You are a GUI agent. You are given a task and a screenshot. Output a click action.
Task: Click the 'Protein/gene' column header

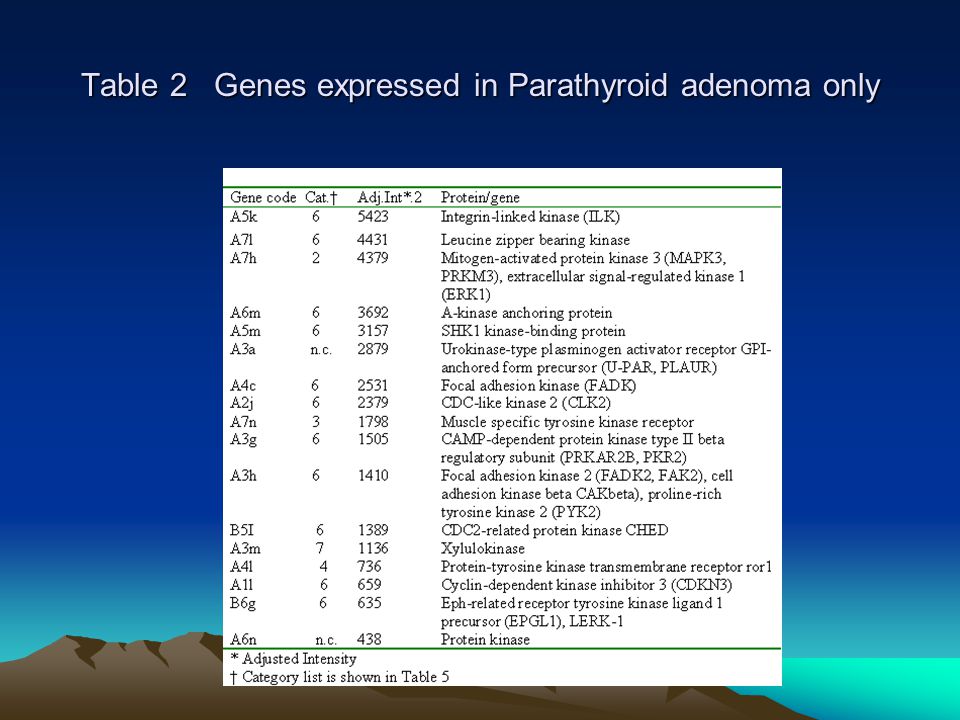click(x=480, y=198)
